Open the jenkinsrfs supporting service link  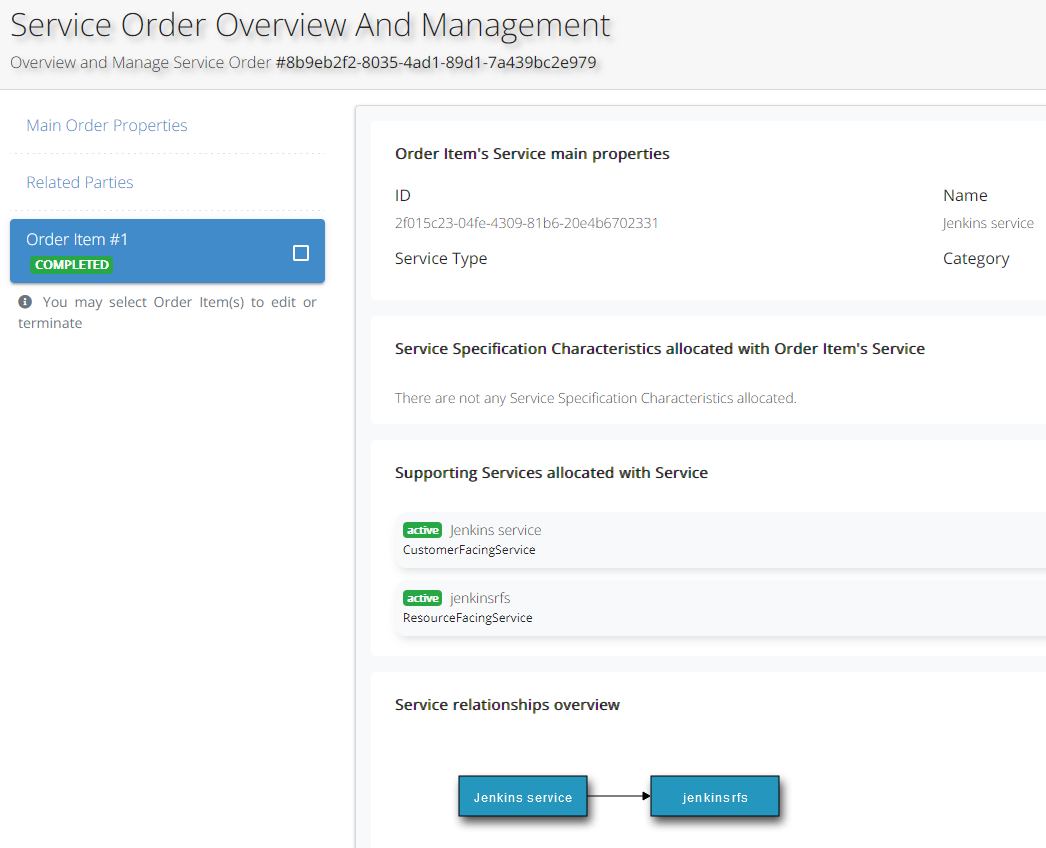(x=480, y=598)
